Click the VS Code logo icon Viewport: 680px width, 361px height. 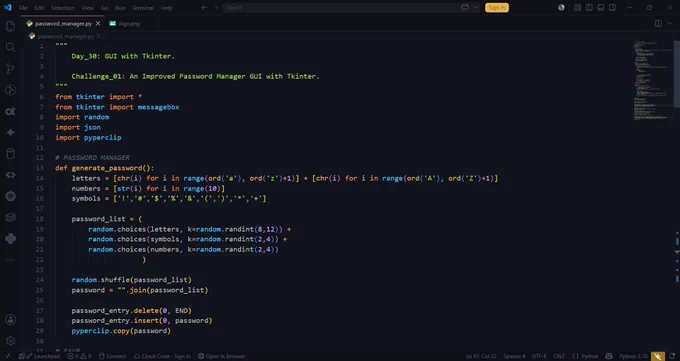pyautogui.click(x=7, y=7)
